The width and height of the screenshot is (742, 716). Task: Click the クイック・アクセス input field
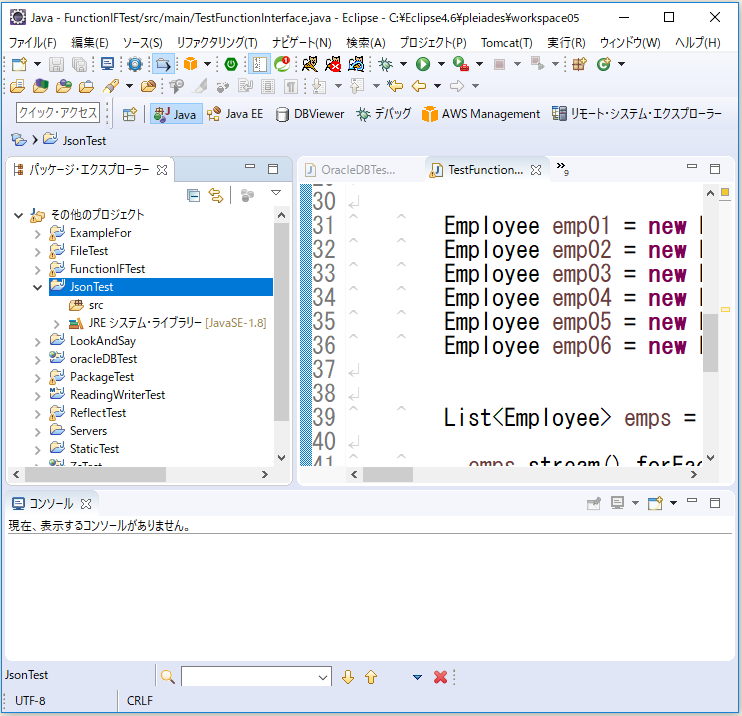click(x=58, y=113)
